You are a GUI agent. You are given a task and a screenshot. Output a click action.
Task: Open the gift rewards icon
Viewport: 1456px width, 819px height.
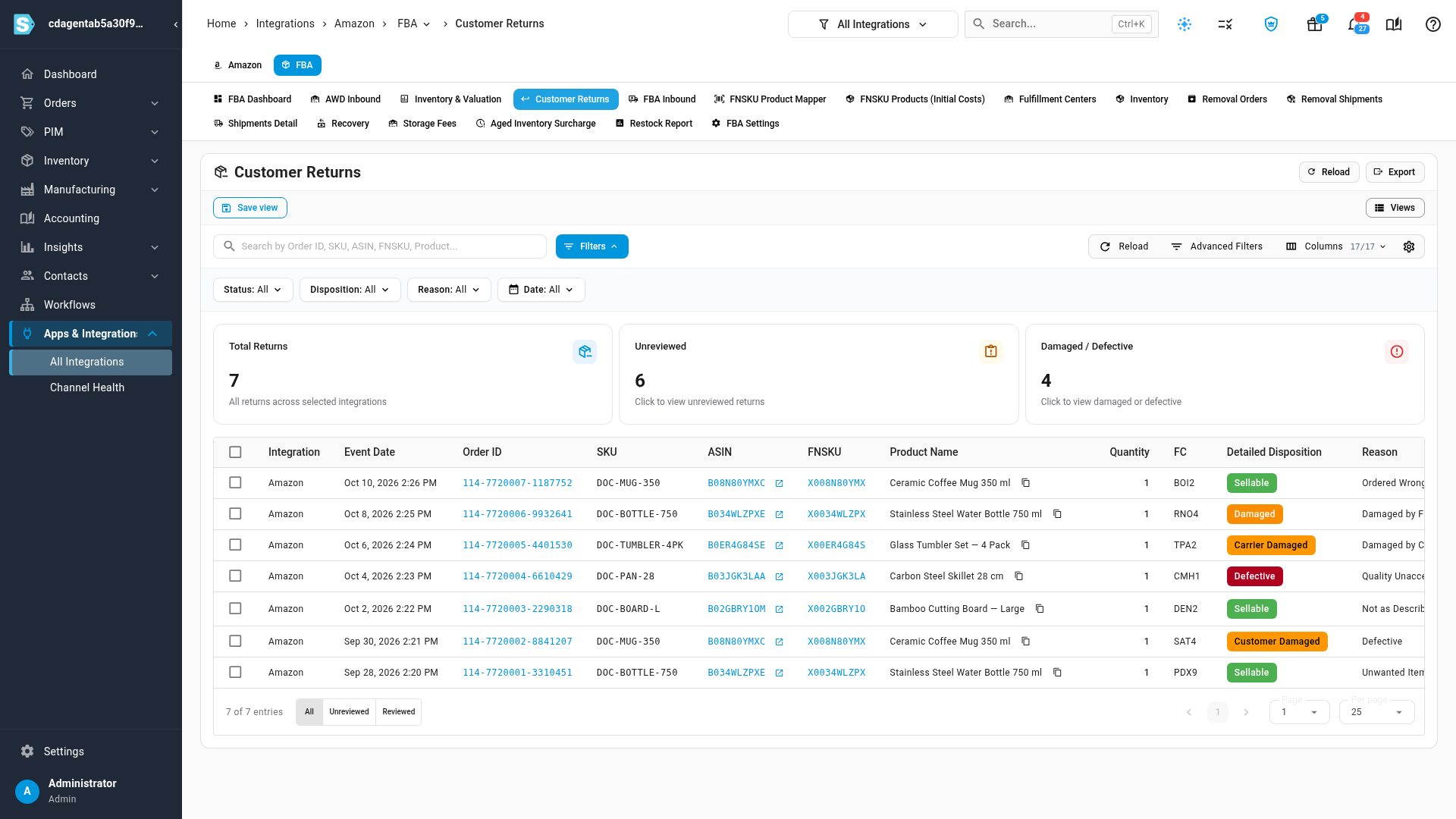coord(1314,24)
